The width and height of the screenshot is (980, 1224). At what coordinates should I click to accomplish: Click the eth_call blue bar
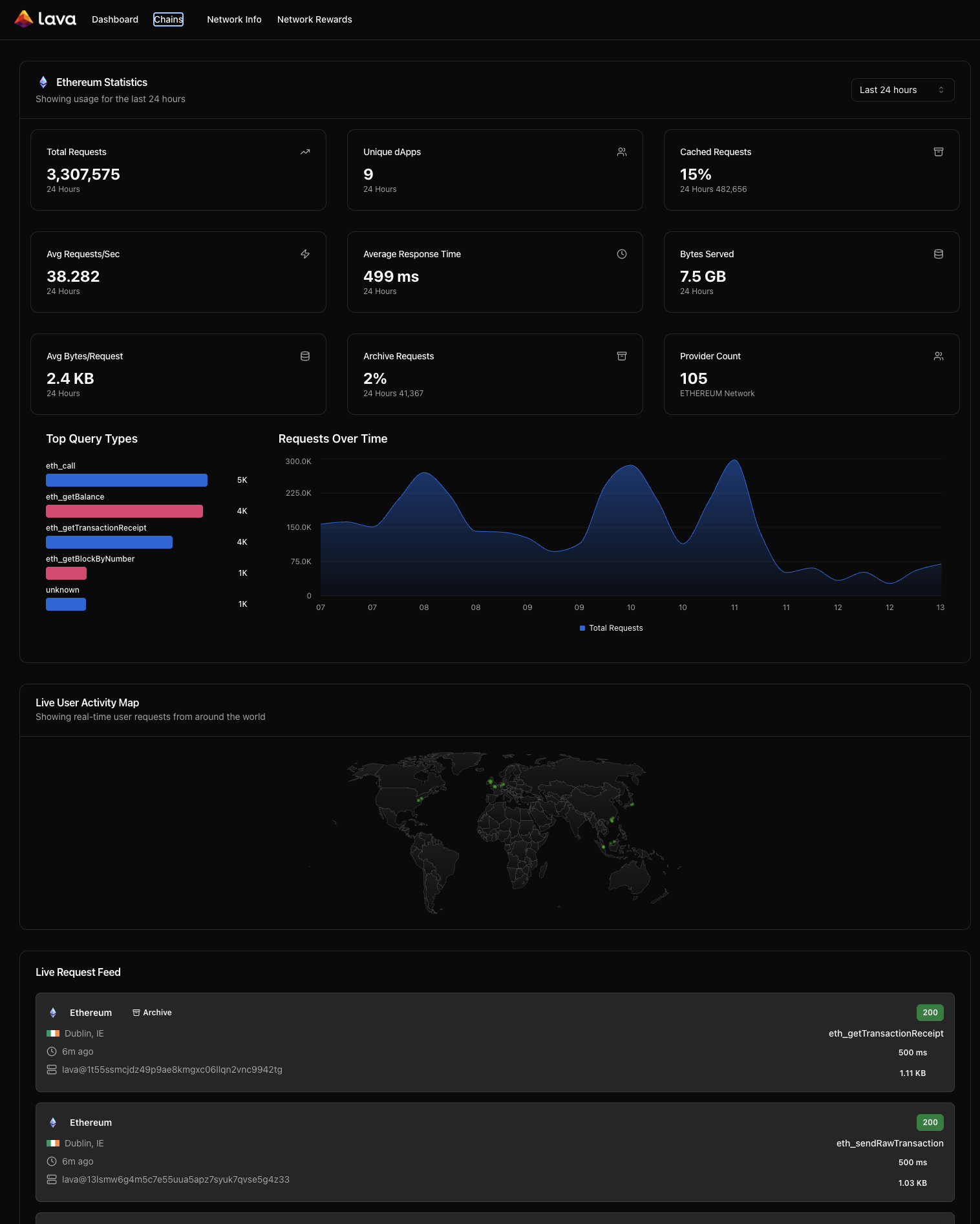127,480
